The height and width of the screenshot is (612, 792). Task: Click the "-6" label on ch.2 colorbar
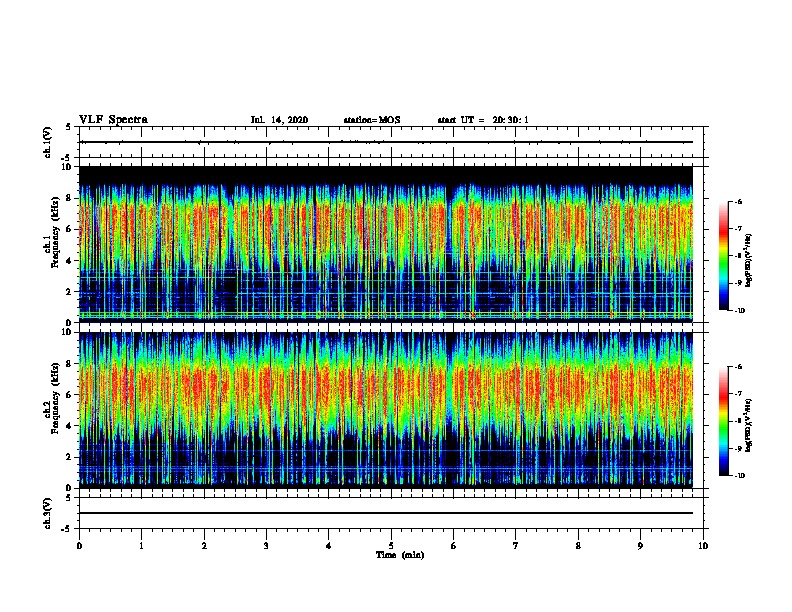click(x=738, y=367)
